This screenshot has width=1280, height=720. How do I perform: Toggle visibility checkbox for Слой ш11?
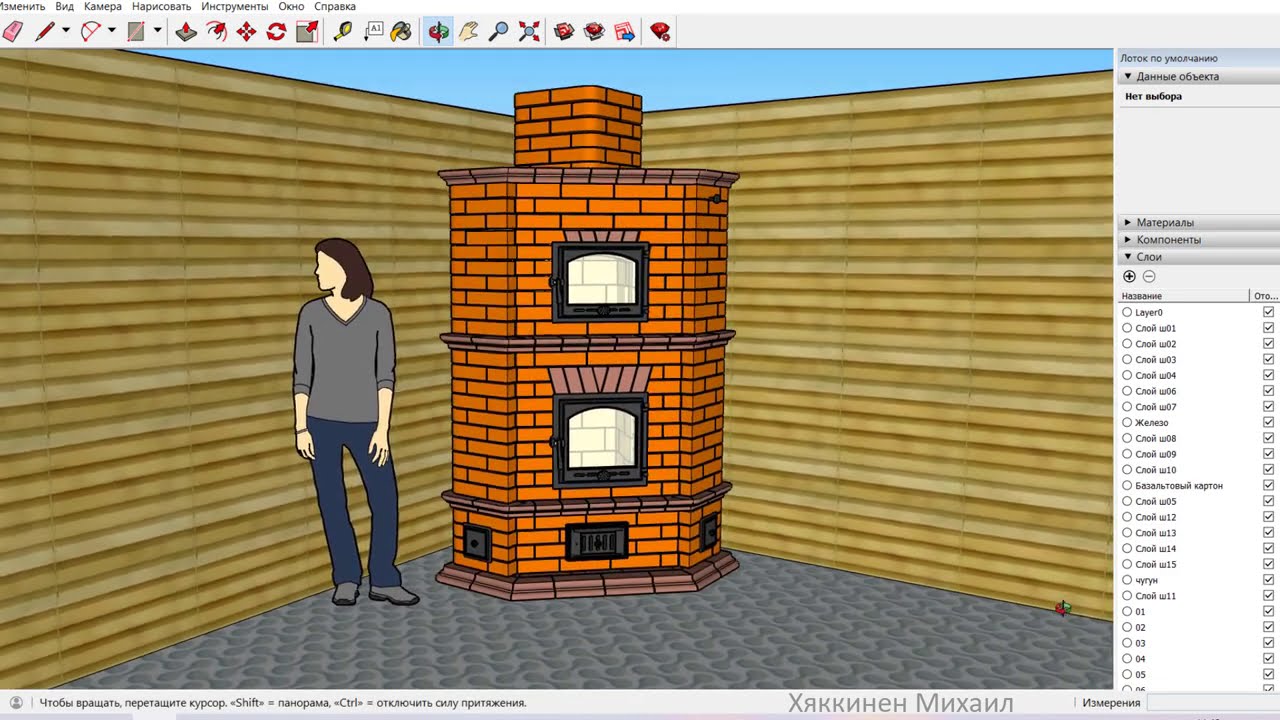click(x=1268, y=596)
